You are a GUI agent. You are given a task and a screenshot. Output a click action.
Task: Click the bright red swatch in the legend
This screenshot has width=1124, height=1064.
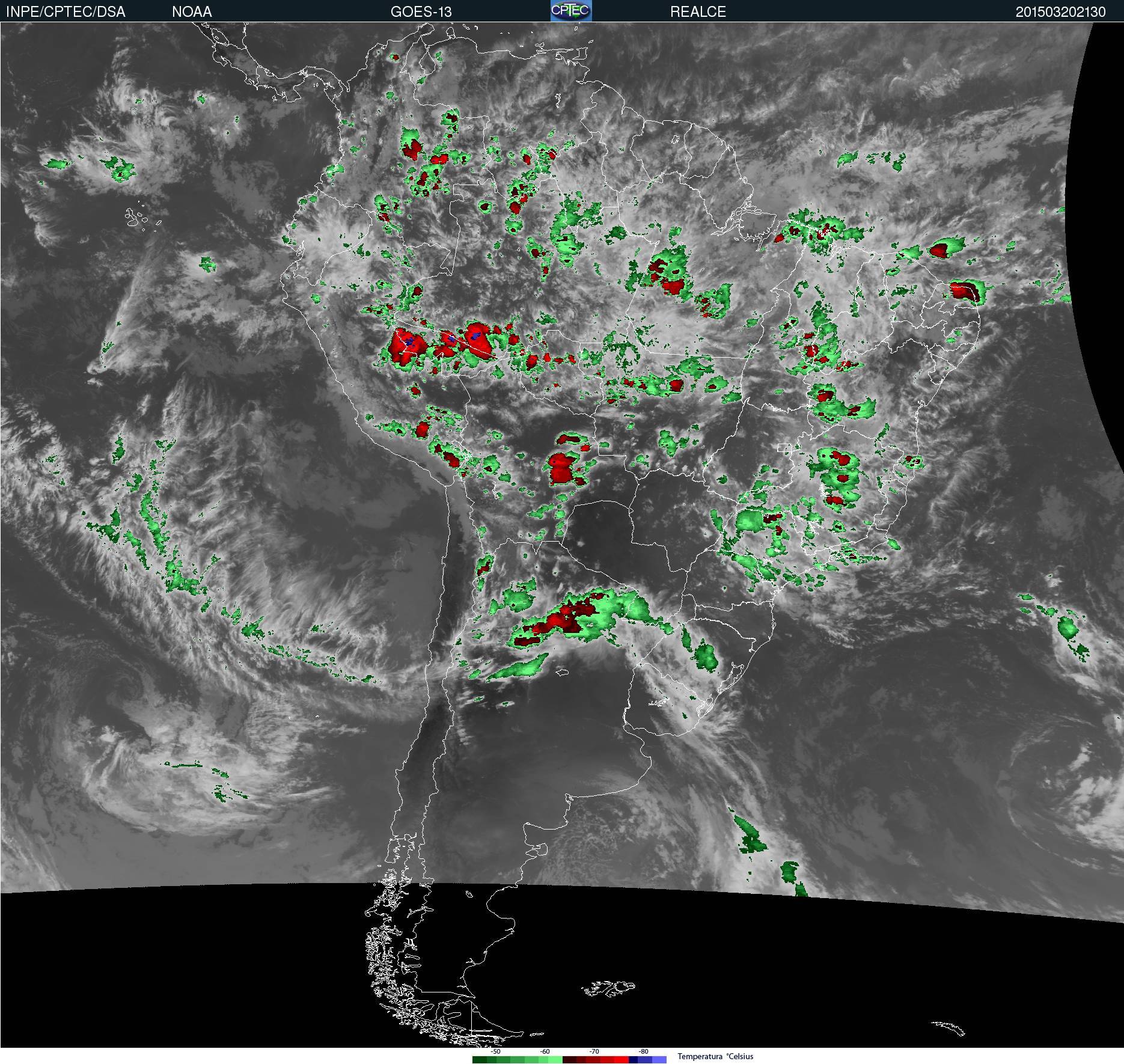[622, 1060]
